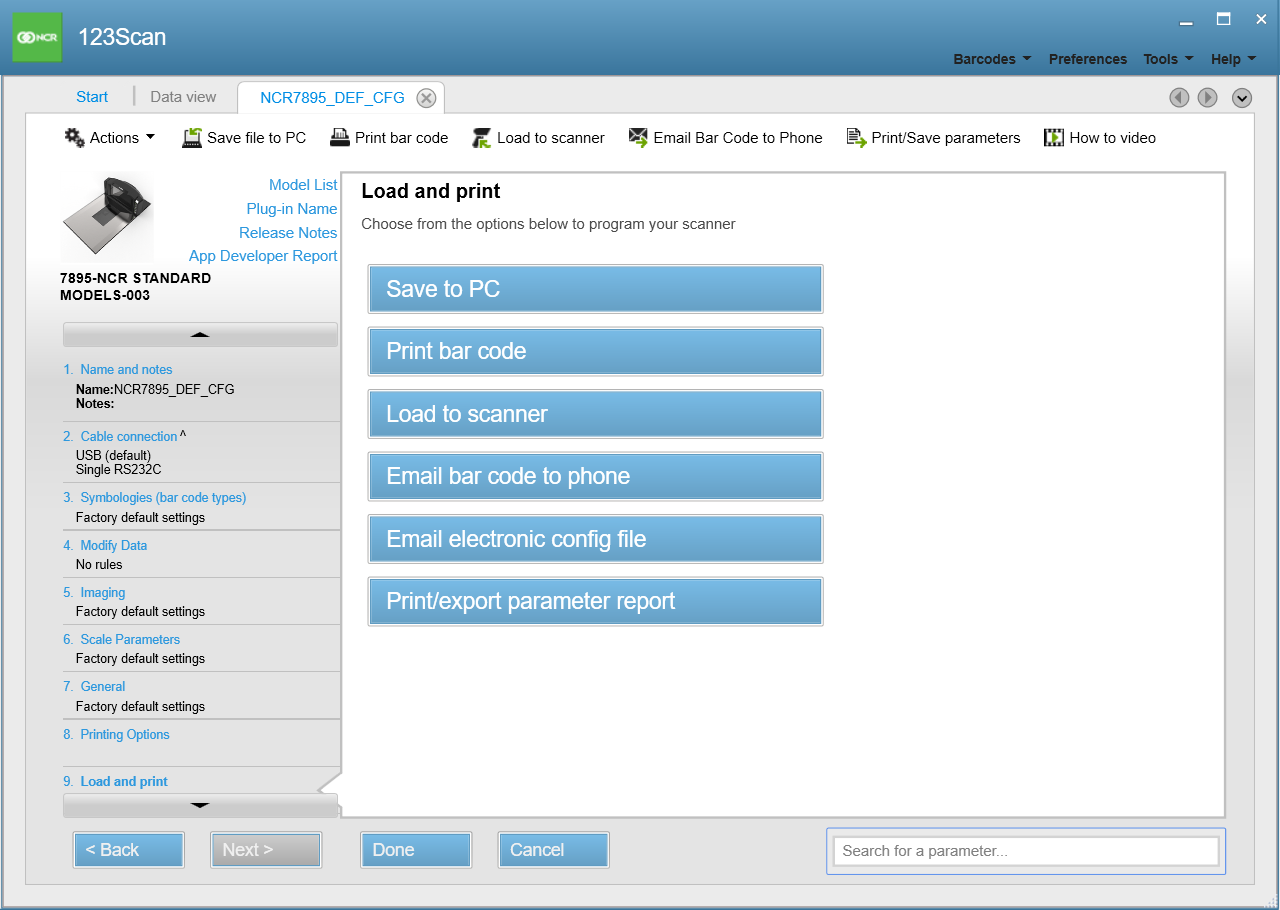Click the Next button
Image resolution: width=1280 pixels, height=910 pixels.
266,850
